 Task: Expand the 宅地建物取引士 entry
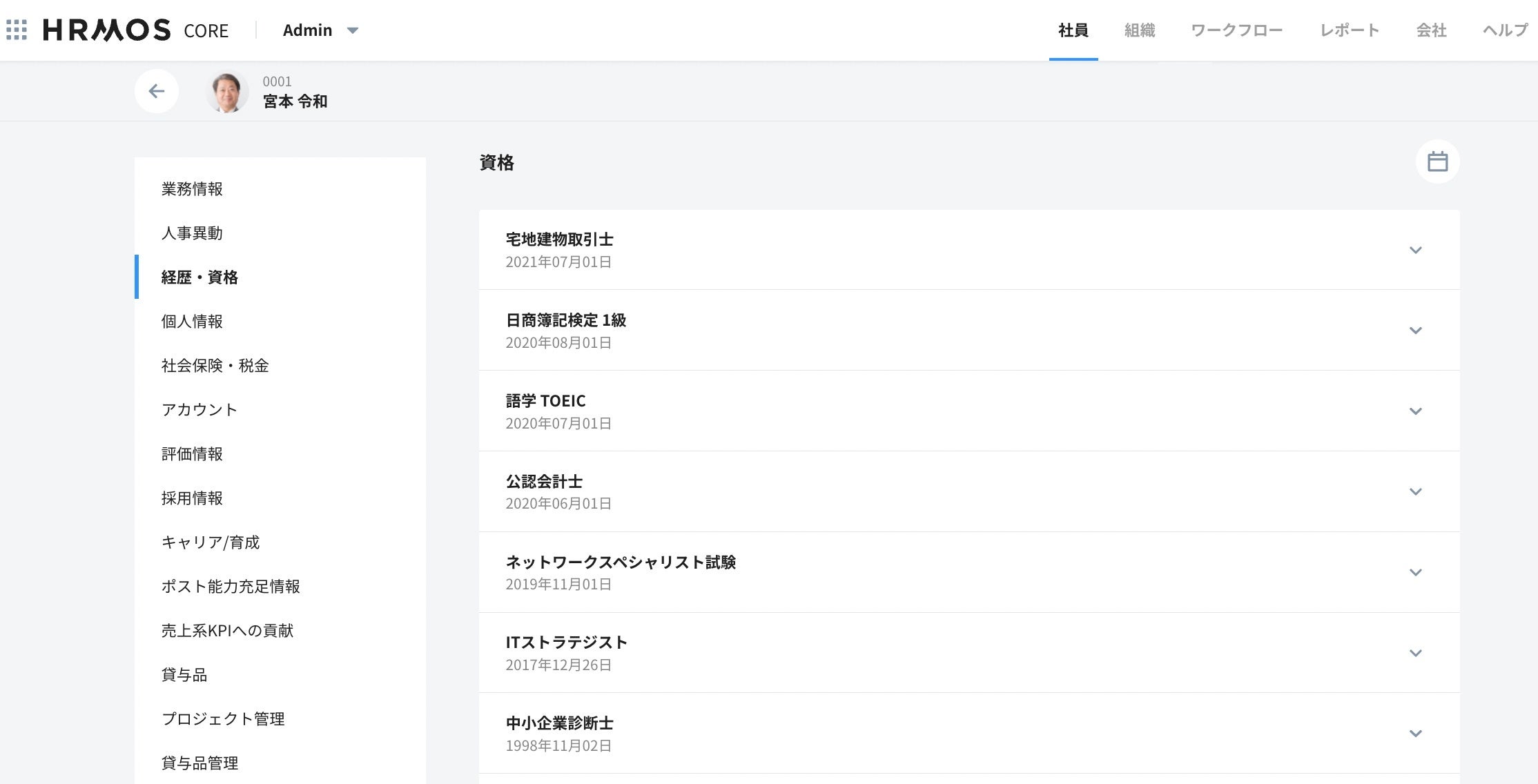click(x=1415, y=250)
